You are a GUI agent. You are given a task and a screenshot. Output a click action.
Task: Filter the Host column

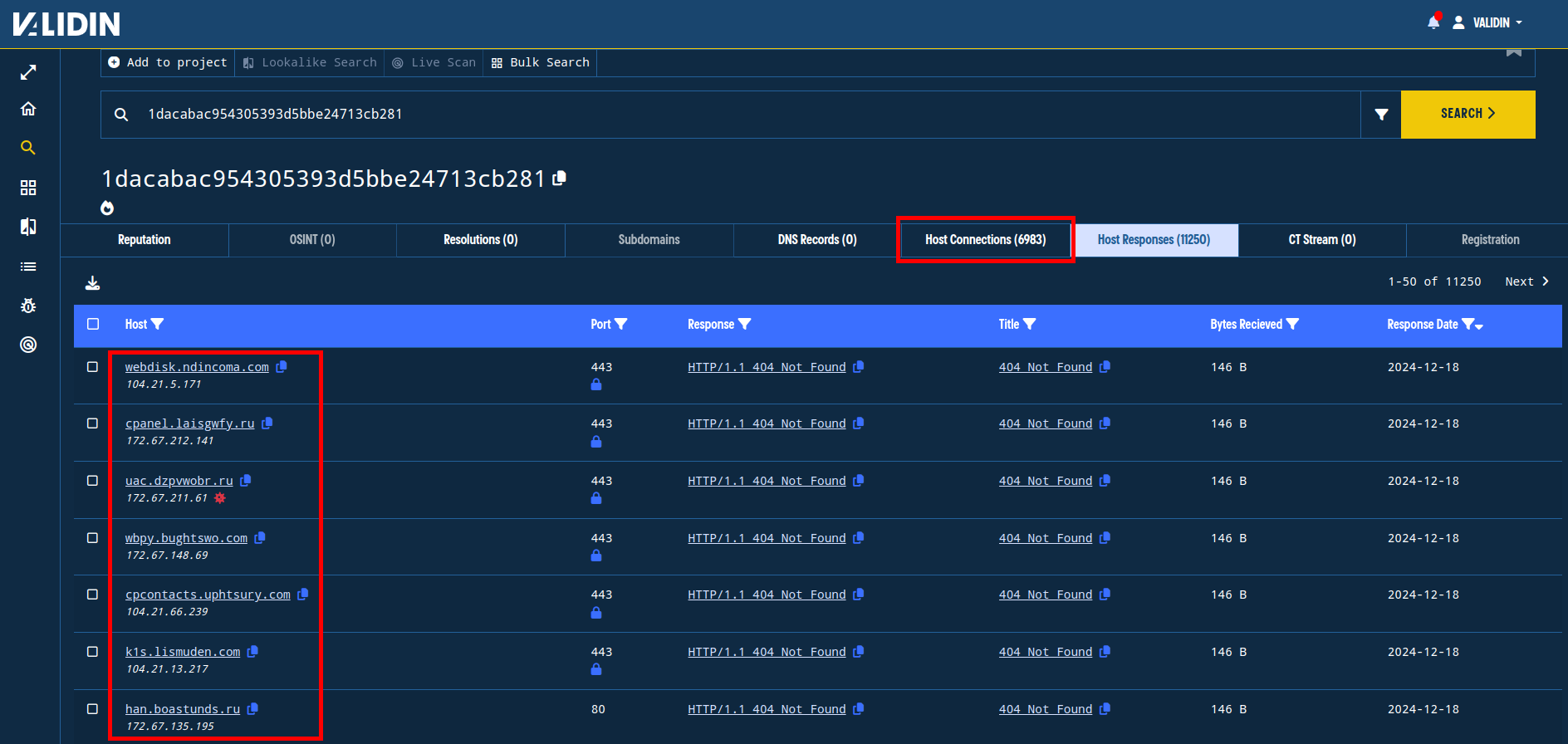[x=158, y=324]
